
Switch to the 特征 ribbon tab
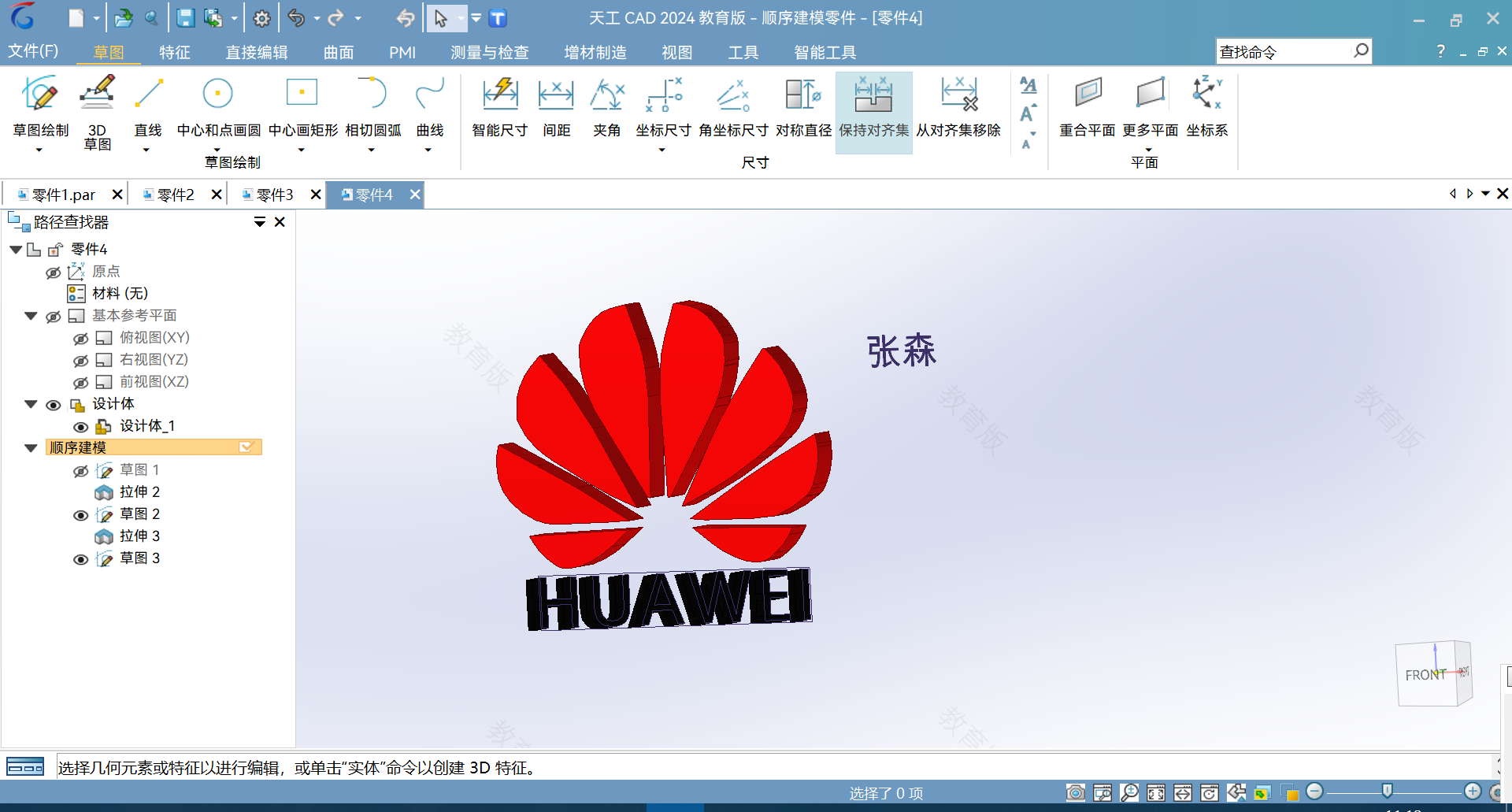(x=175, y=52)
